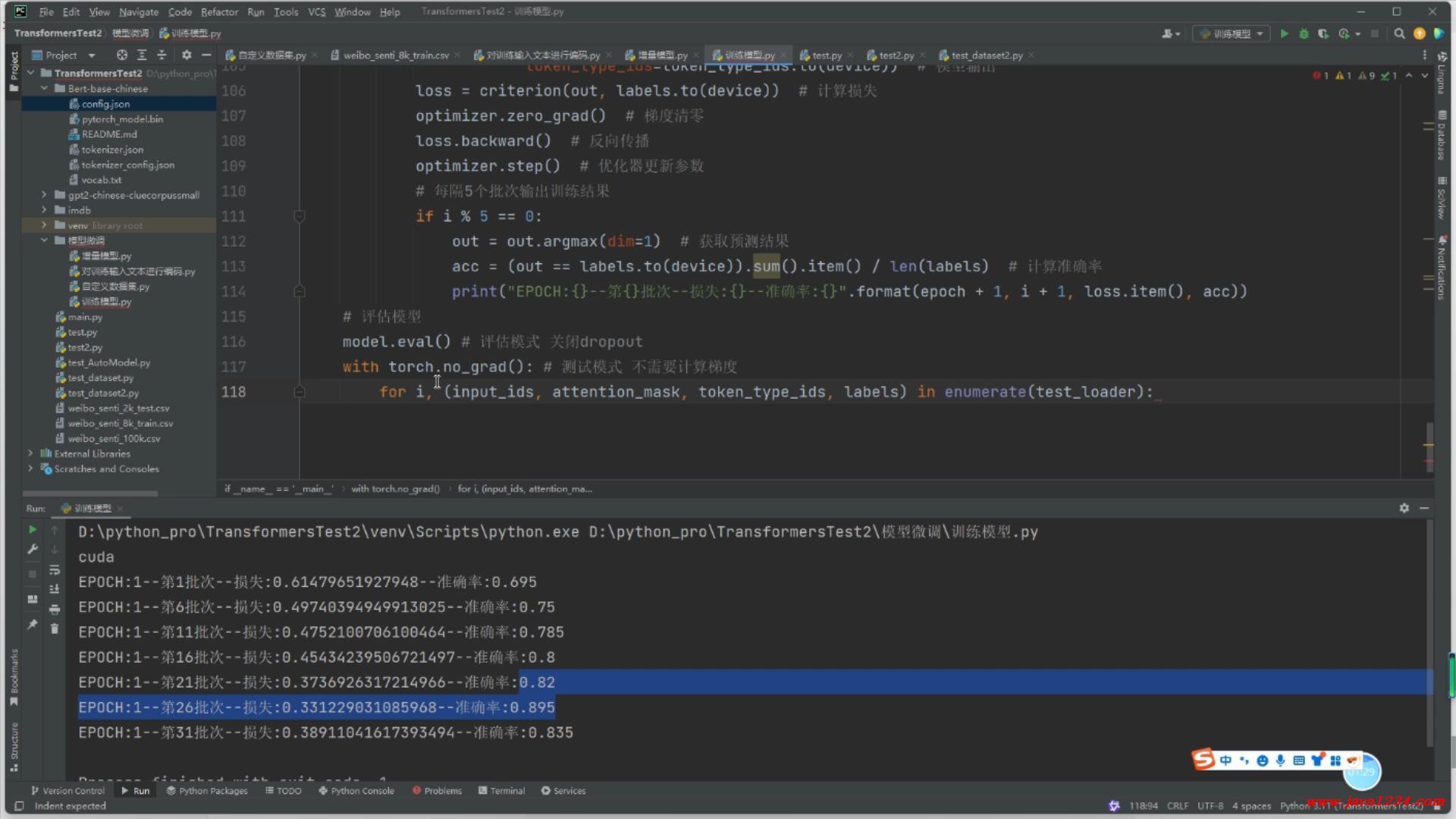Expand the imdb folder
1456x819 pixels.
click(44, 210)
